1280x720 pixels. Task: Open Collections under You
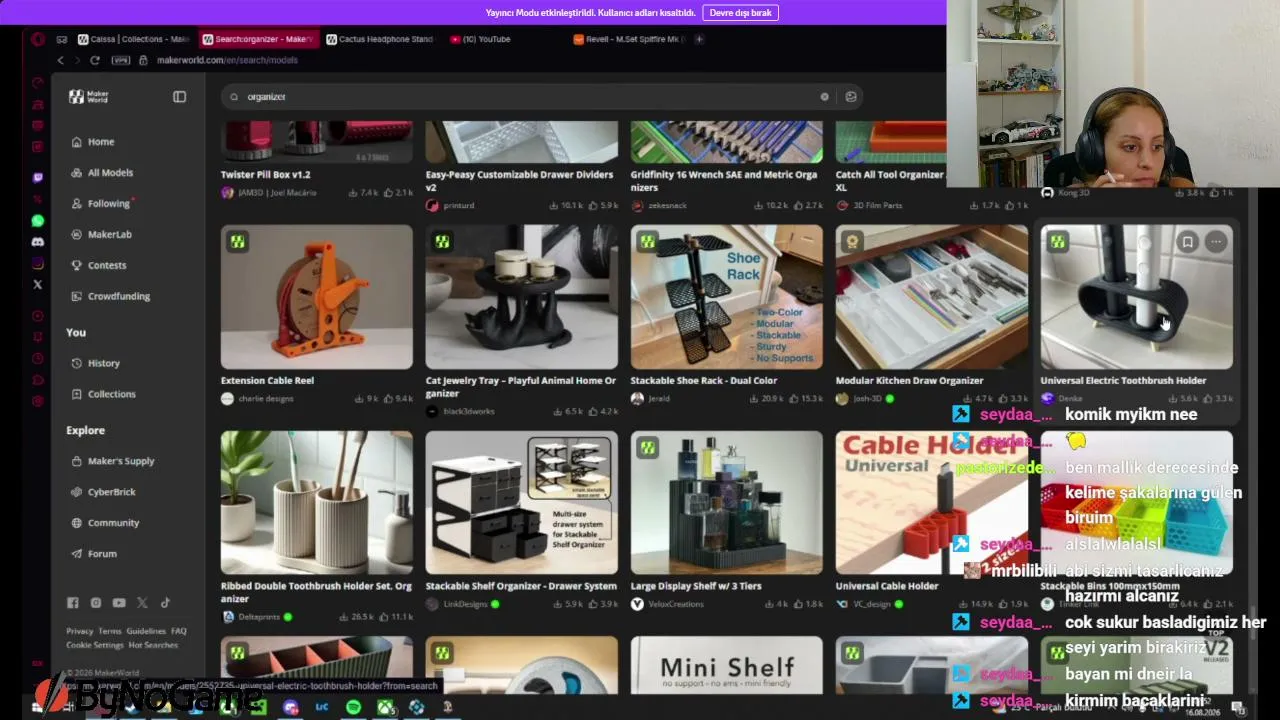(x=104, y=395)
